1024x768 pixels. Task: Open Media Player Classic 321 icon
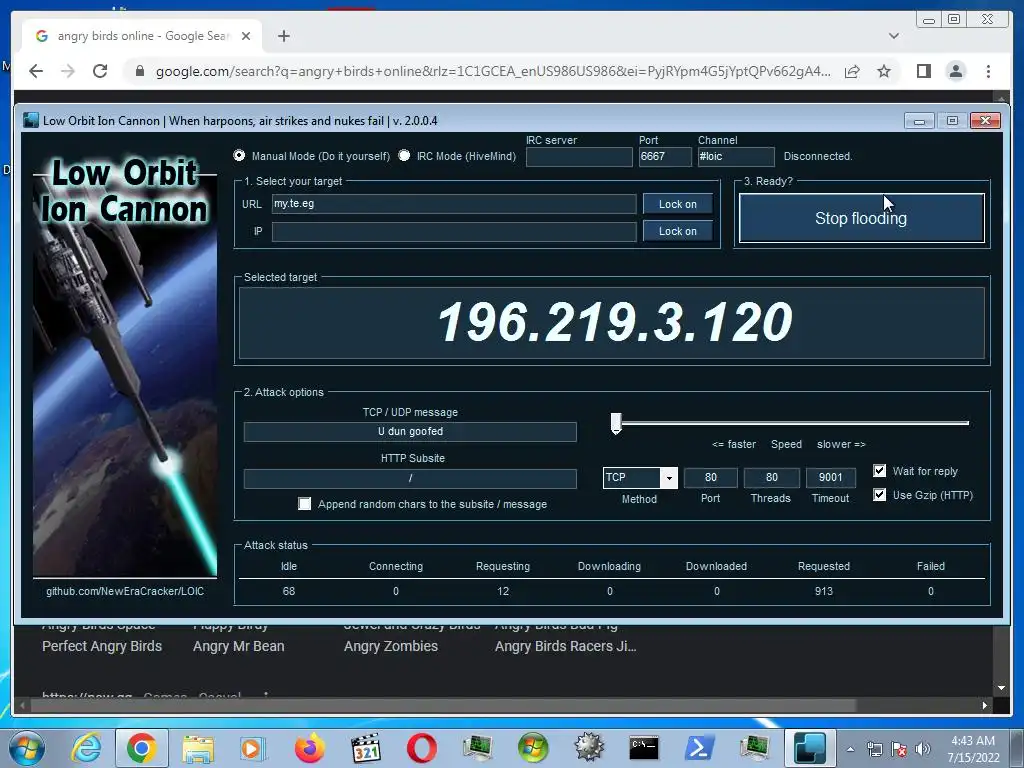pyautogui.click(x=365, y=748)
